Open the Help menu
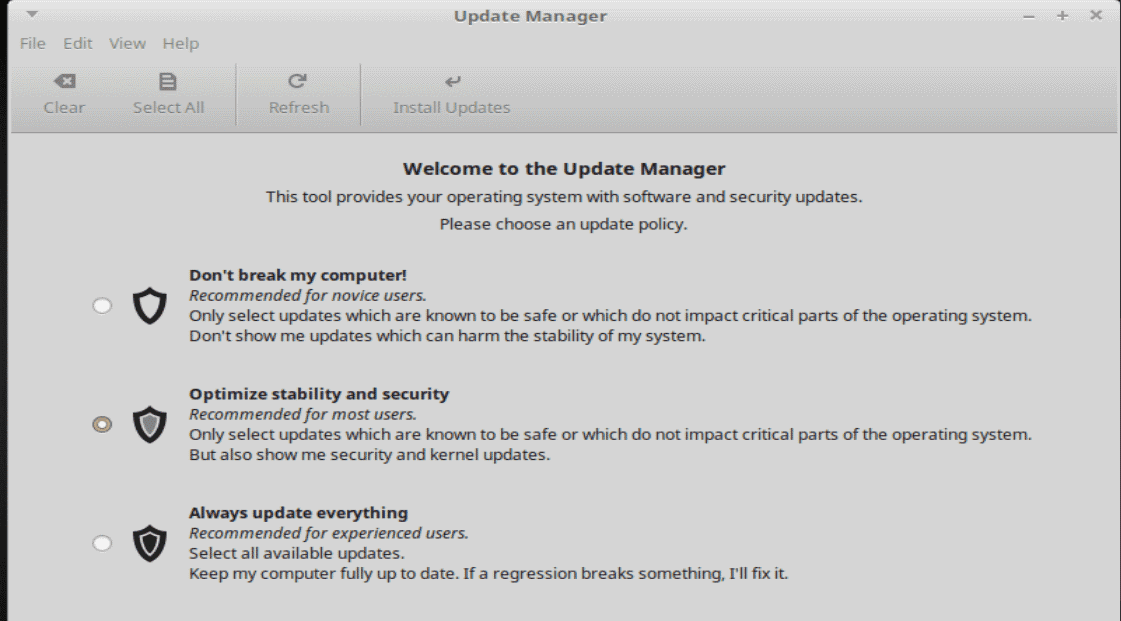Image resolution: width=1121 pixels, height=621 pixels. point(180,44)
